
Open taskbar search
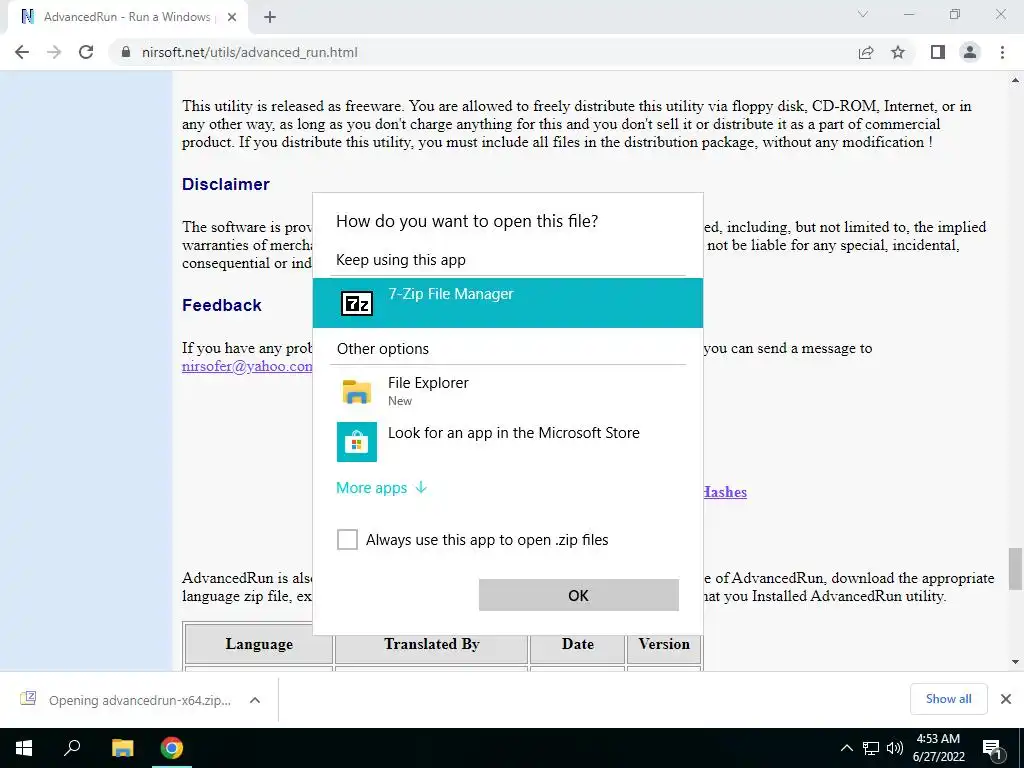pyautogui.click(x=72, y=748)
